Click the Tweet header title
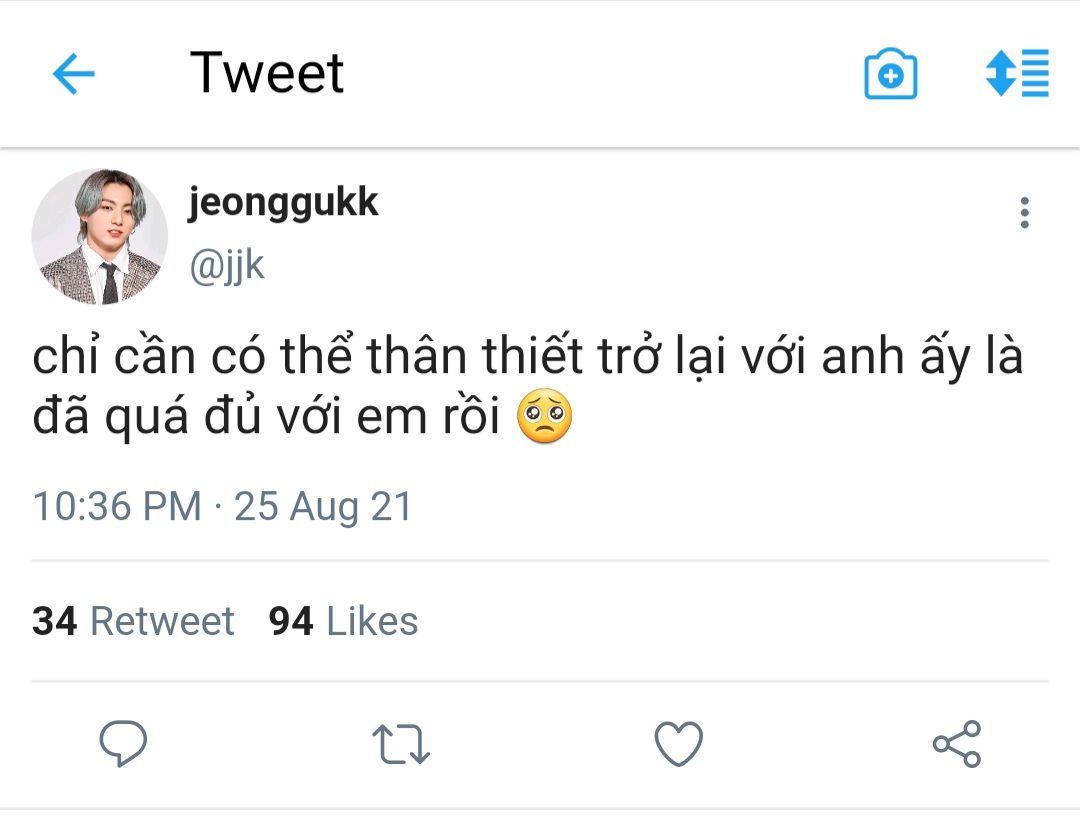Viewport: 1080px width, 822px height. click(x=267, y=73)
